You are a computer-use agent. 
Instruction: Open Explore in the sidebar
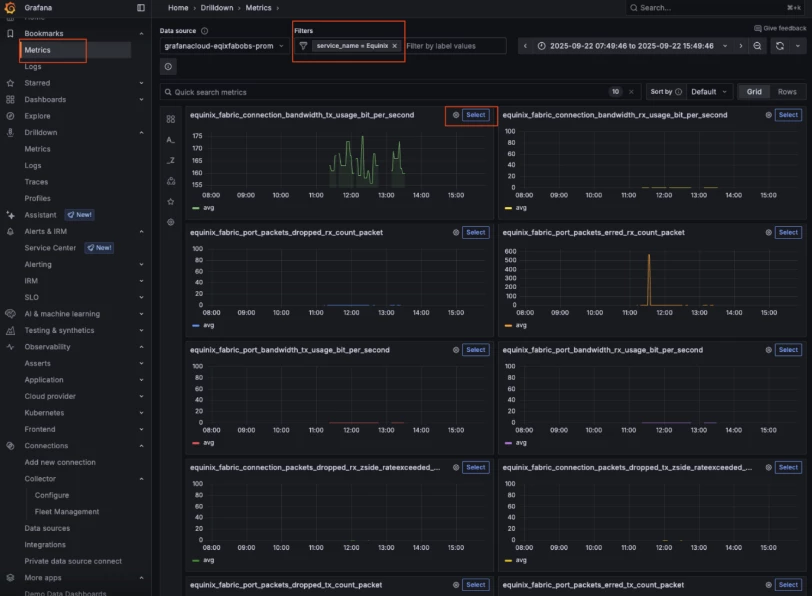tap(37, 116)
